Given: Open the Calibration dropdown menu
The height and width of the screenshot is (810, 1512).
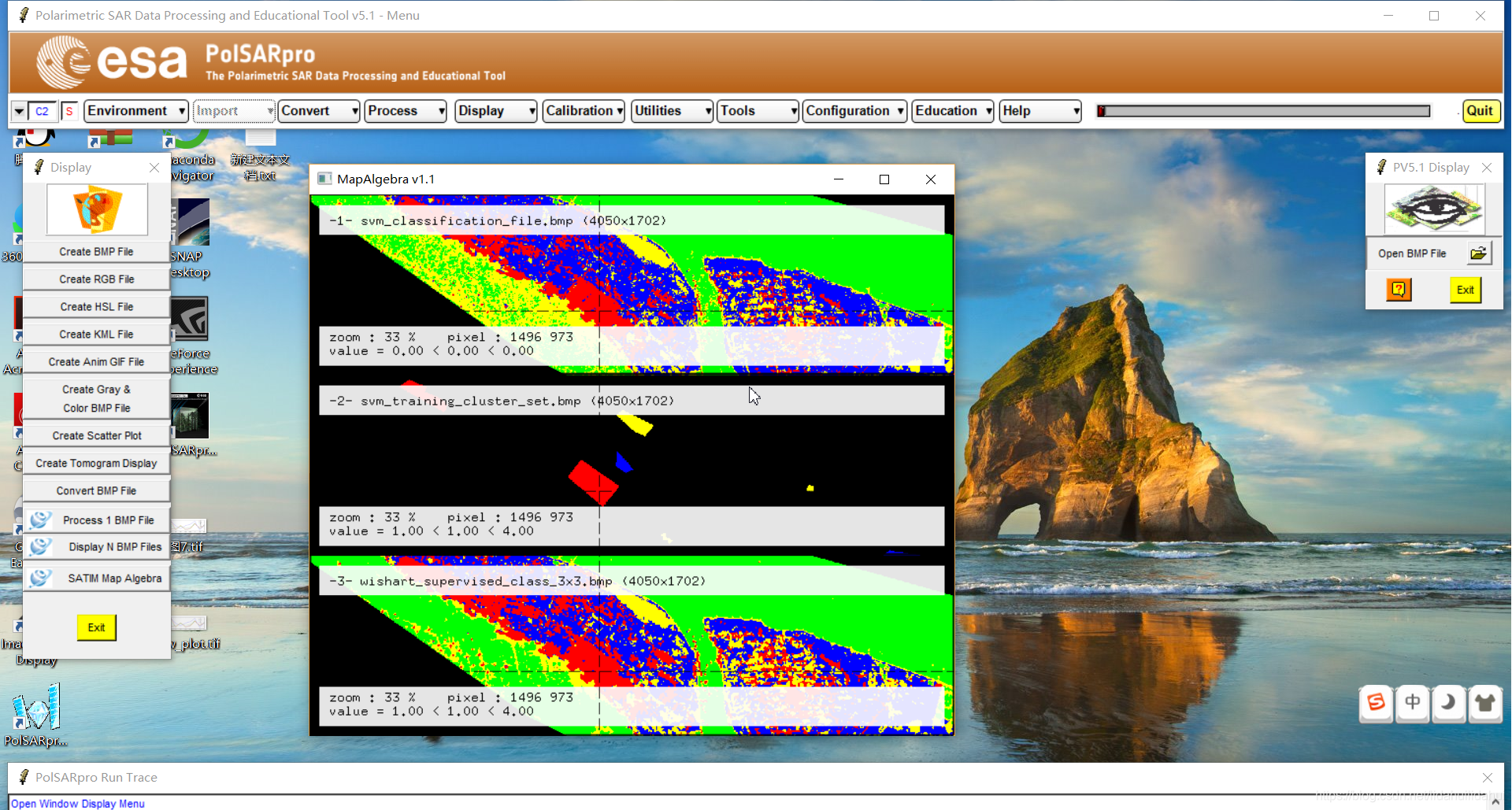Looking at the screenshot, I should (x=584, y=111).
